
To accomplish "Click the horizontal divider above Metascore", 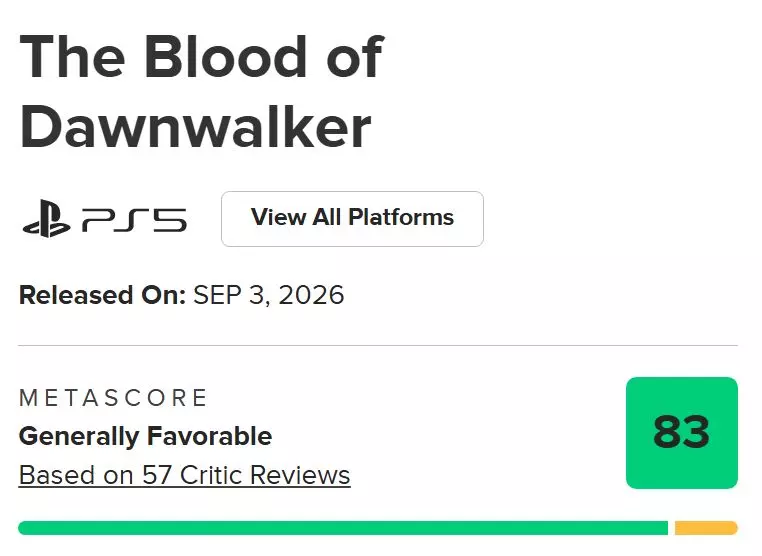I will pyautogui.click(x=378, y=346).
